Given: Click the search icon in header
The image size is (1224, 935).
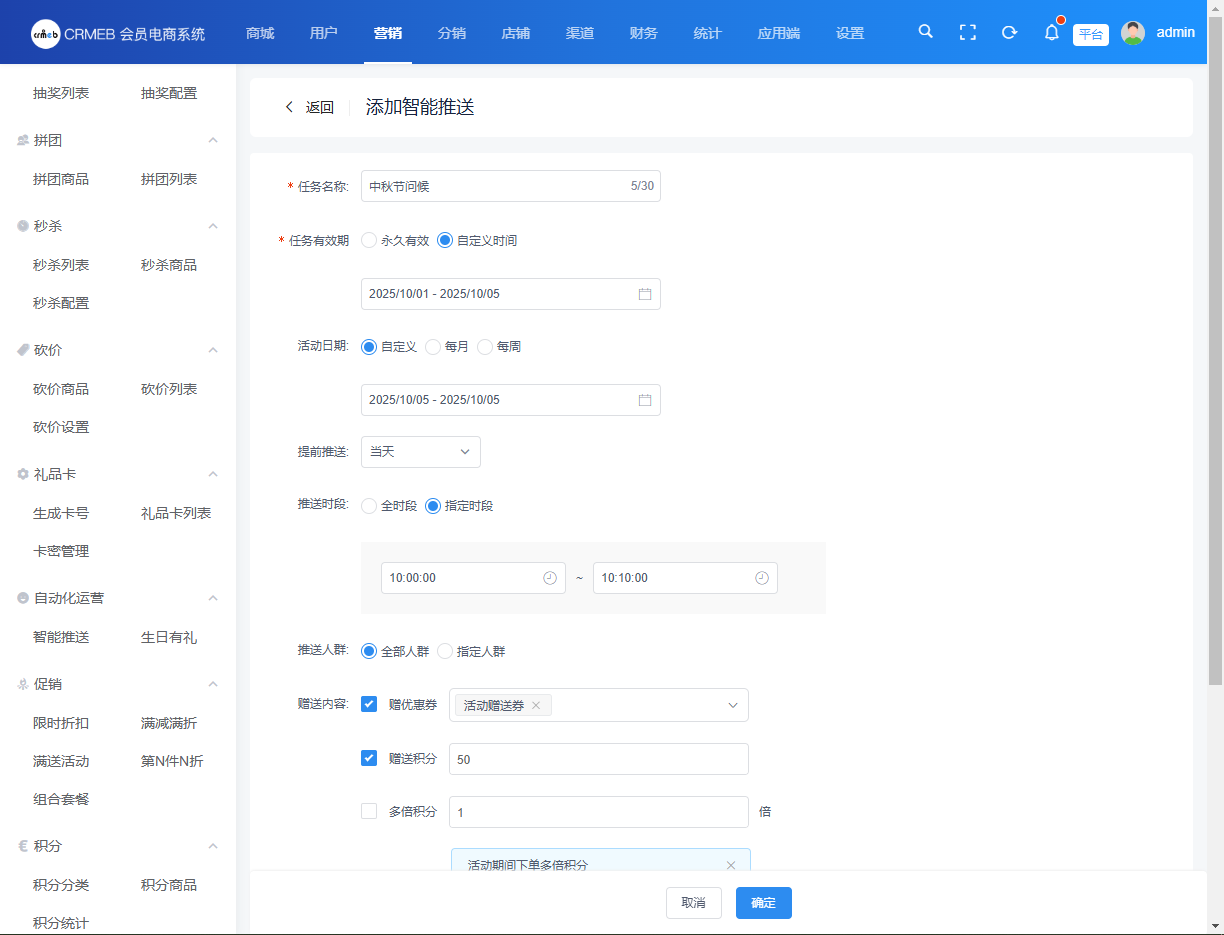Looking at the screenshot, I should (925, 32).
